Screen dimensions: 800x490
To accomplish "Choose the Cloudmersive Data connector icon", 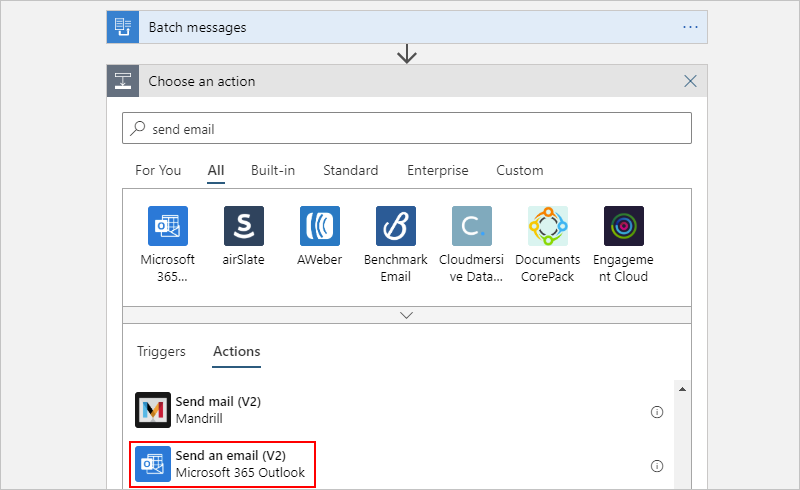I will (x=472, y=226).
